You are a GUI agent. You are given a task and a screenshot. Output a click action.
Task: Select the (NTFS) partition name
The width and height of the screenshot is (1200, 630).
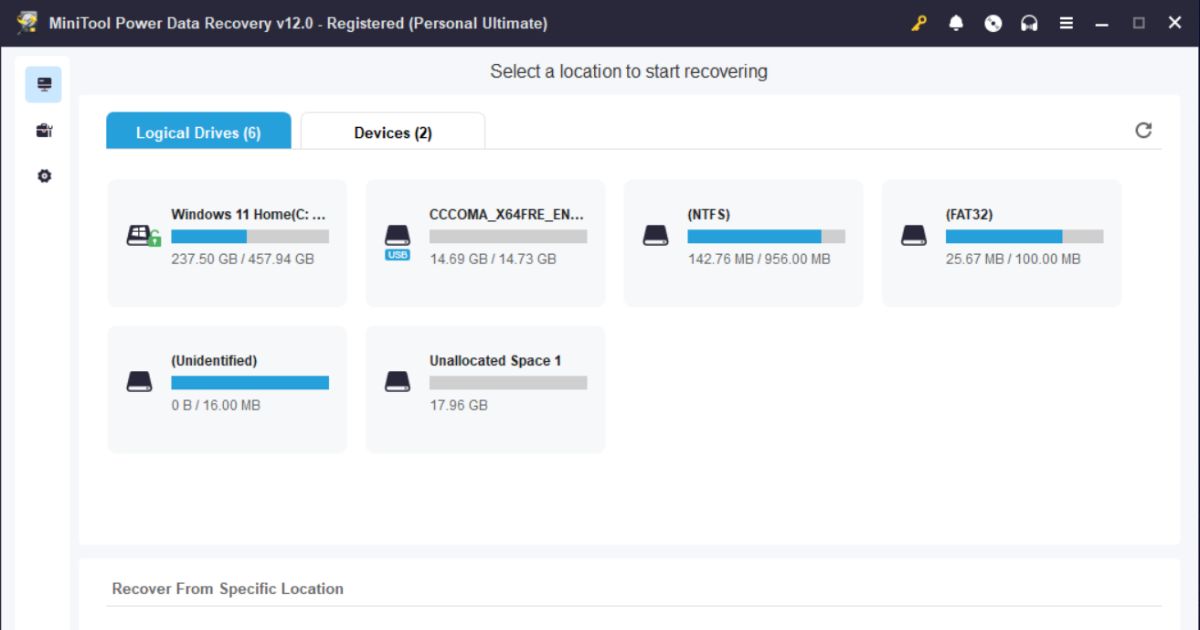pos(709,214)
